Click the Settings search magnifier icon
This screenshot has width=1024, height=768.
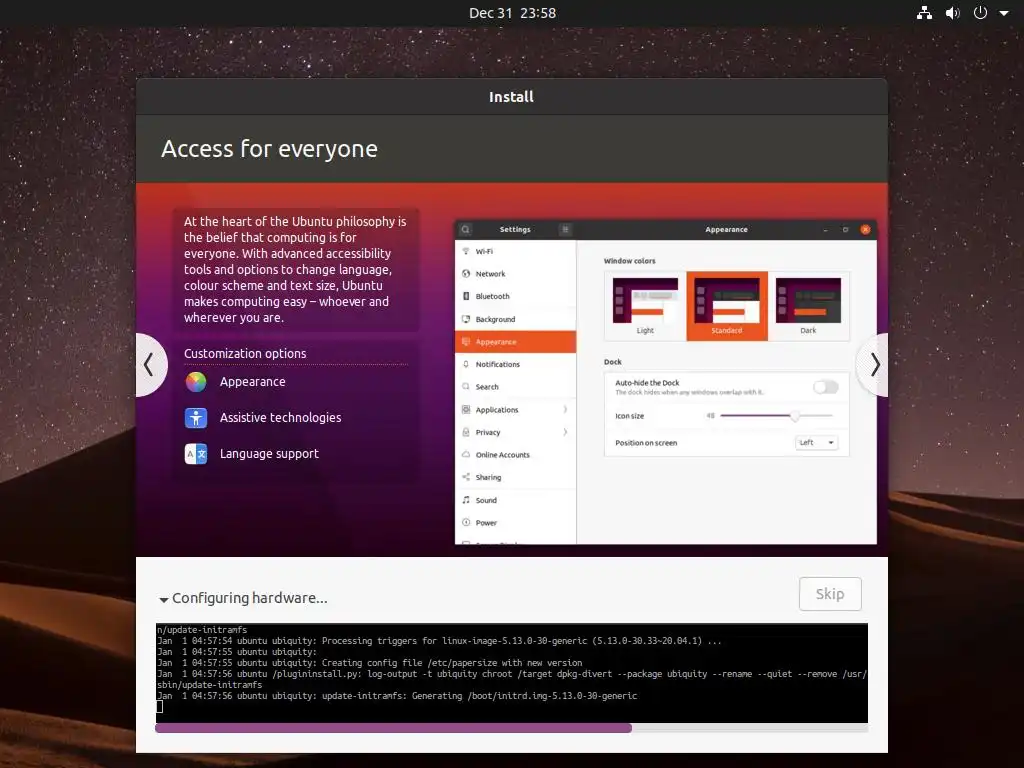[466, 229]
